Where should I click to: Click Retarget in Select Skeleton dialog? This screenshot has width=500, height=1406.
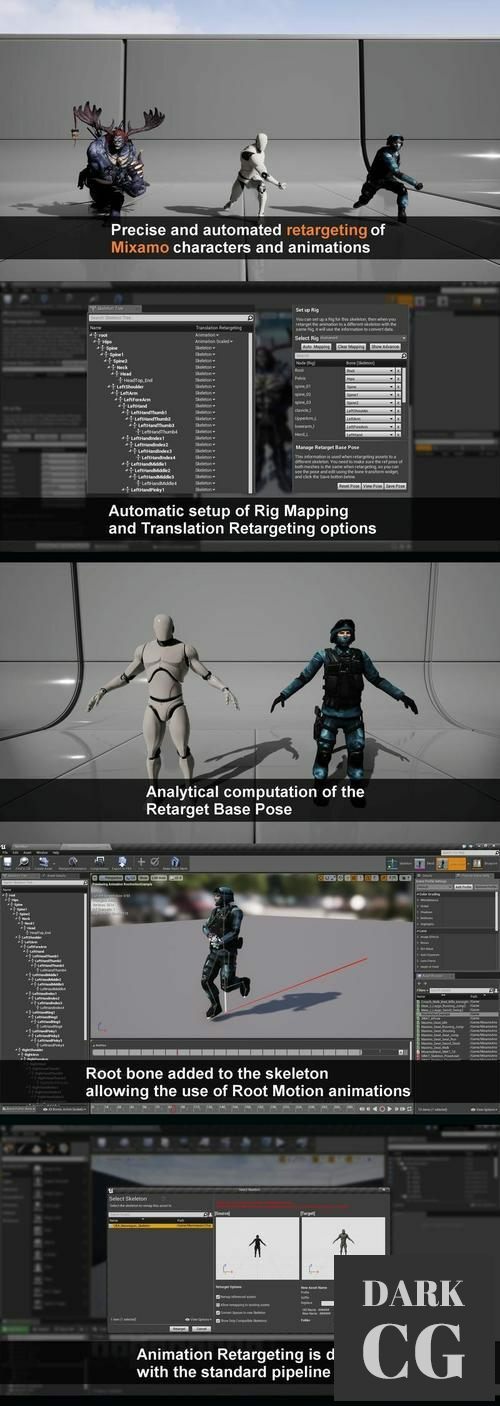pos(179,1328)
